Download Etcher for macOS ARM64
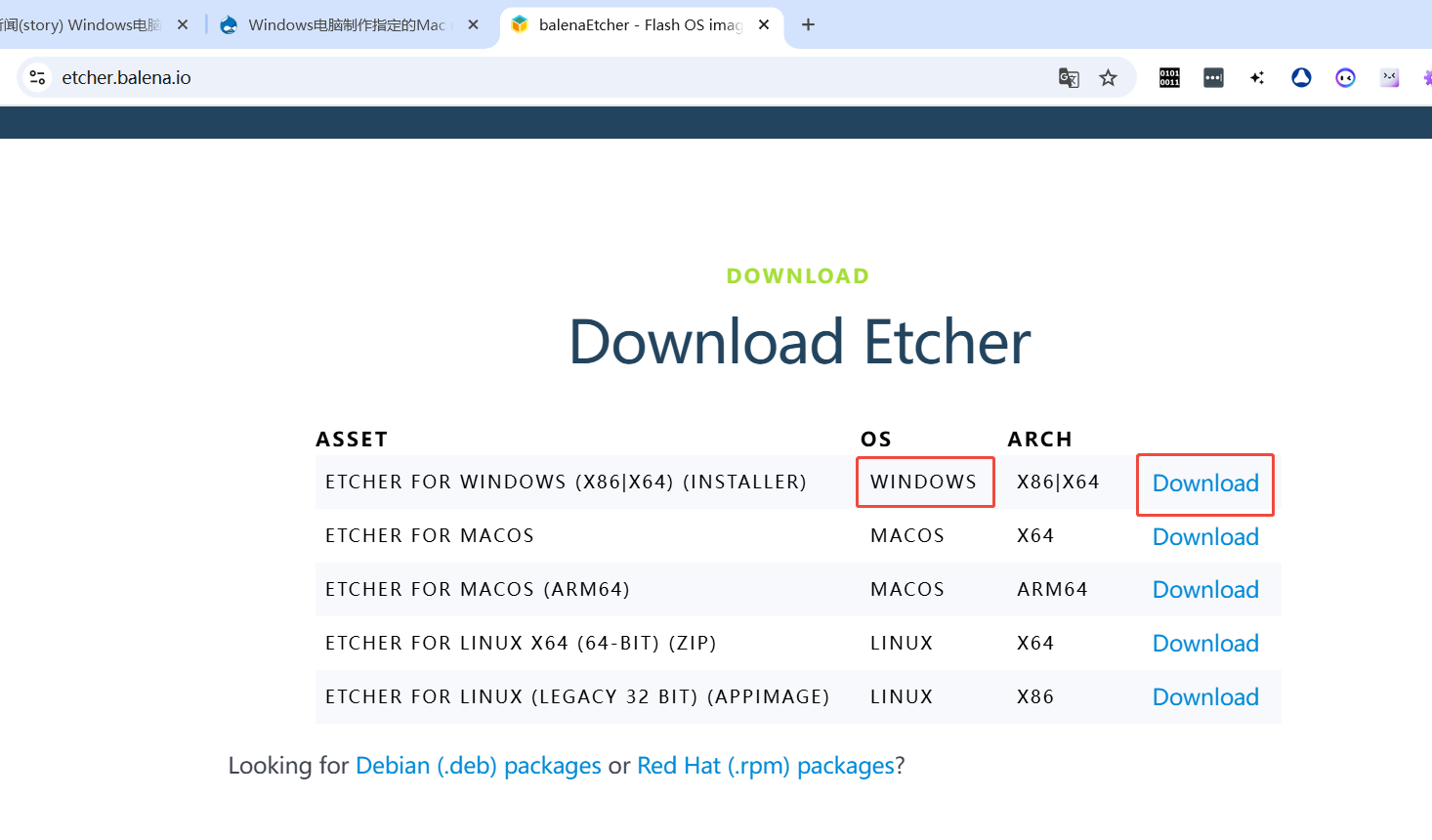The image size is (1432, 840). pyautogui.click(x=1205, y=590)
